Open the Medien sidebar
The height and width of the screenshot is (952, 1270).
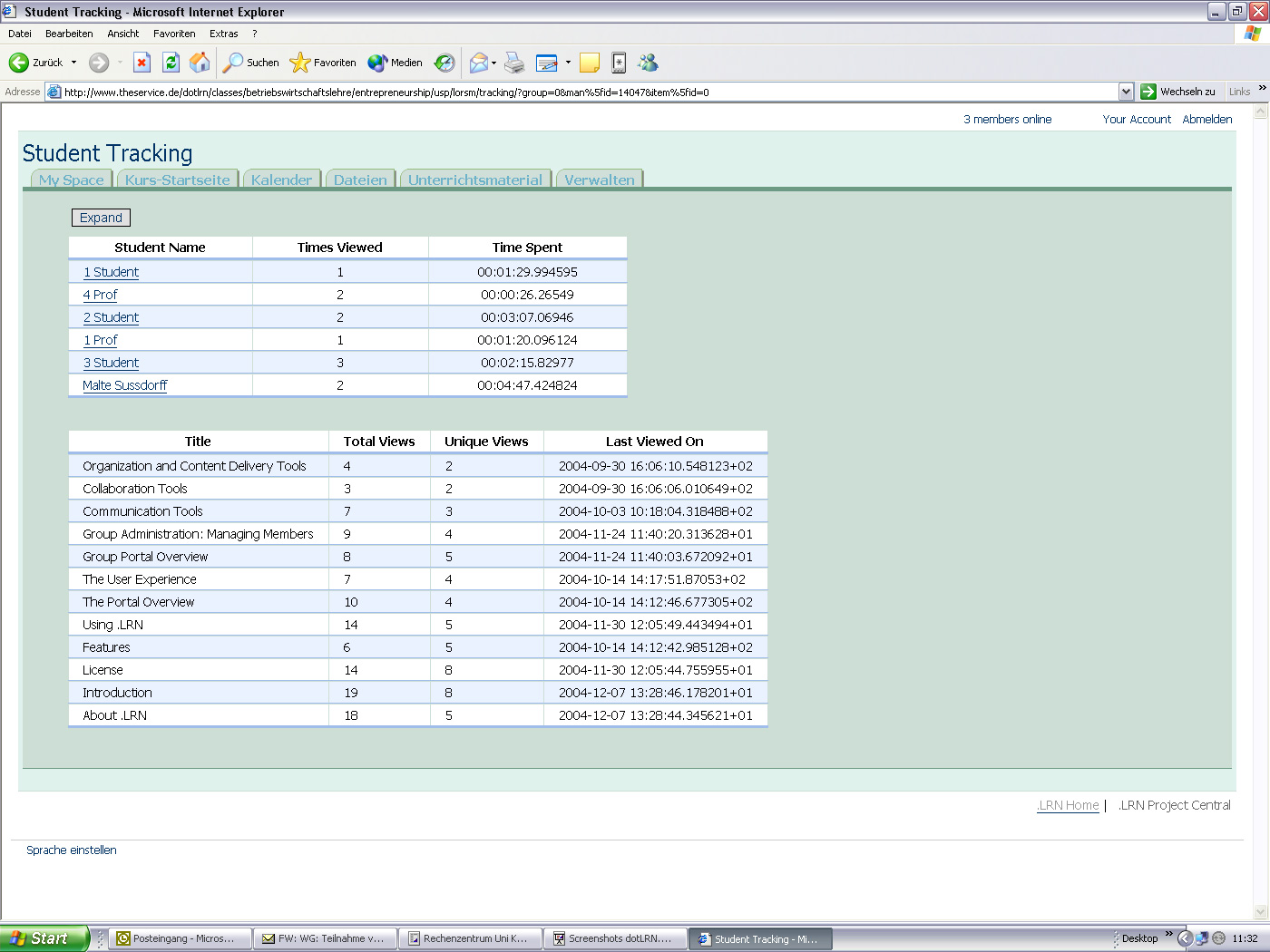395,63
